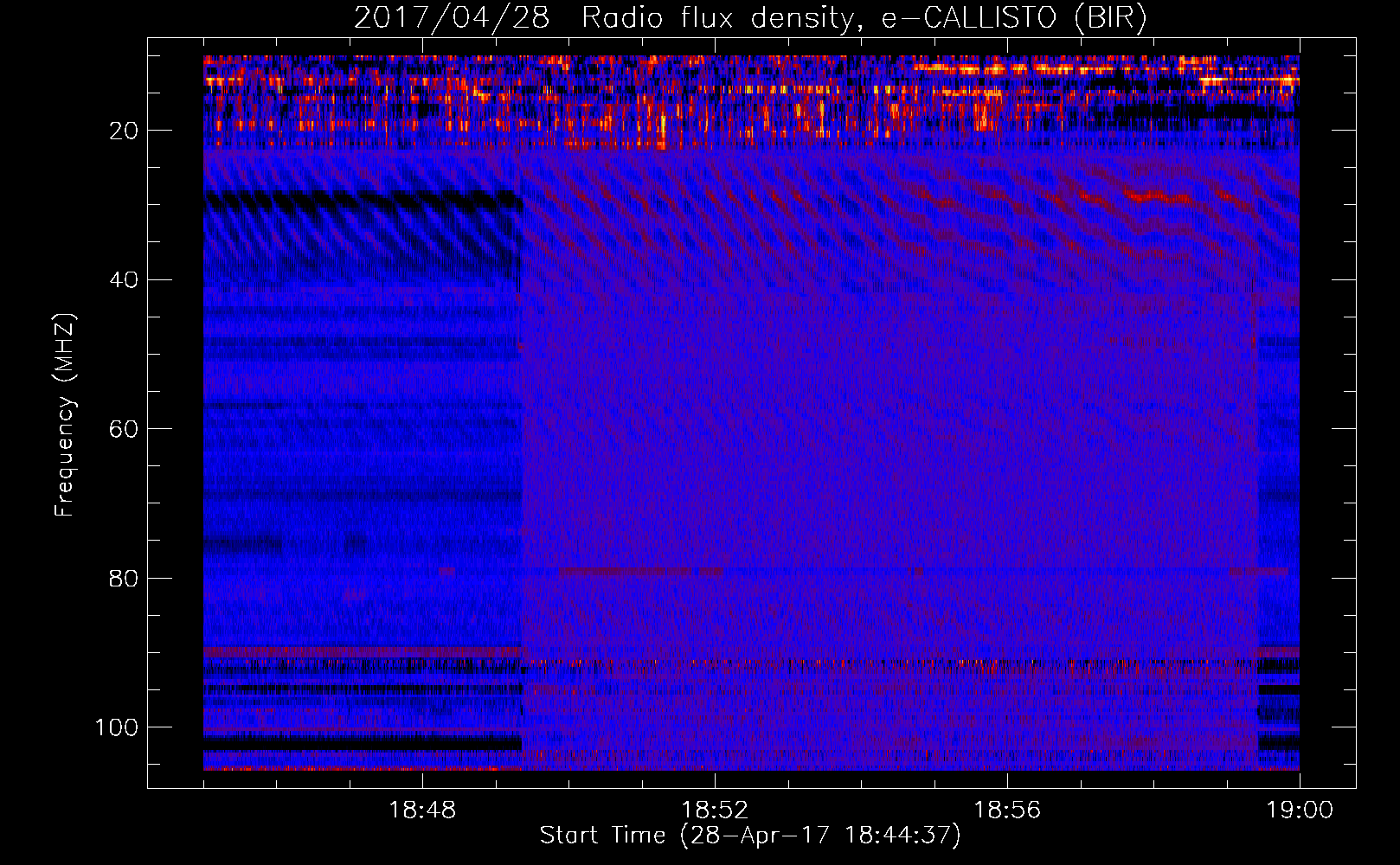Select the 'Frequency (MHZ)' y-axis label

click(x=65, y=415)
